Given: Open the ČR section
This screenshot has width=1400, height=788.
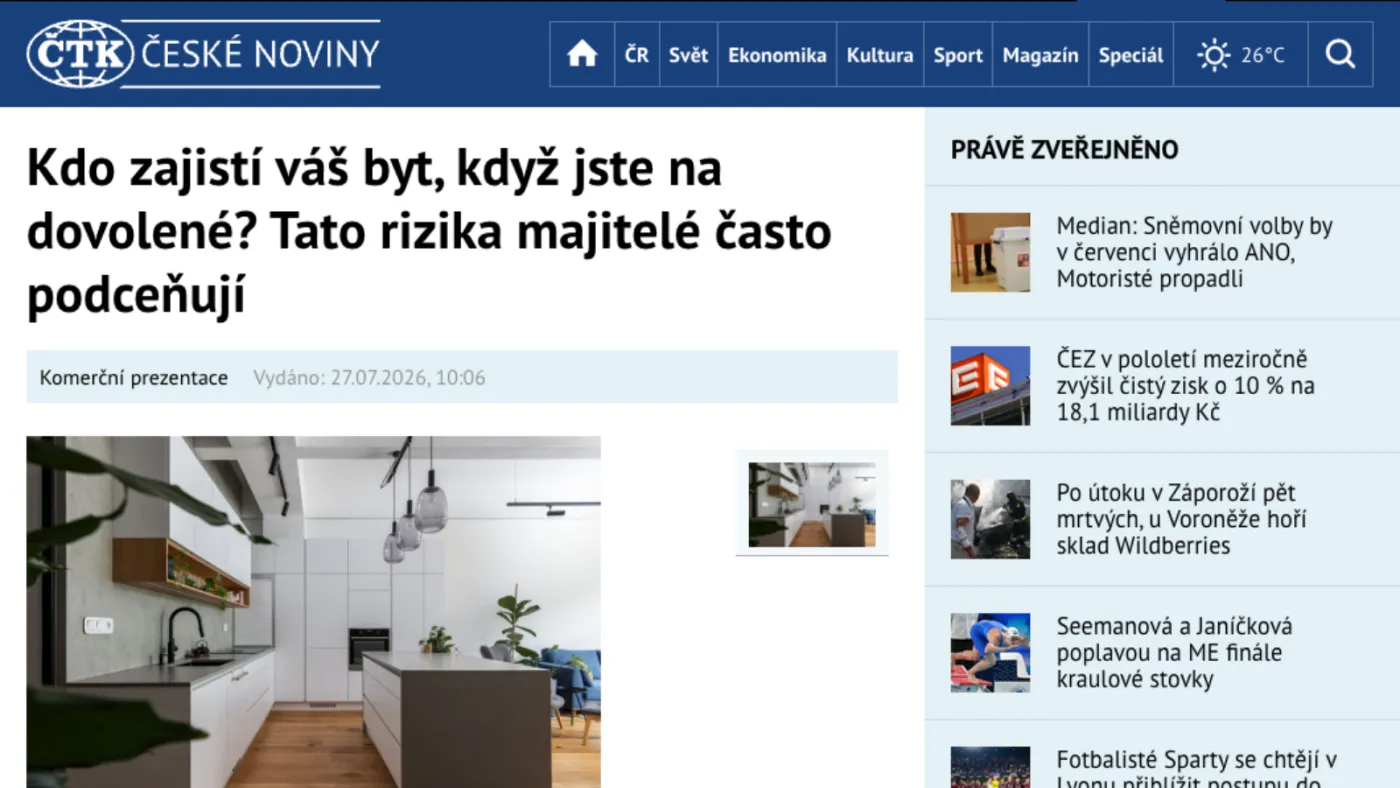Looking at the screenshot, I should tap(637, 55).
